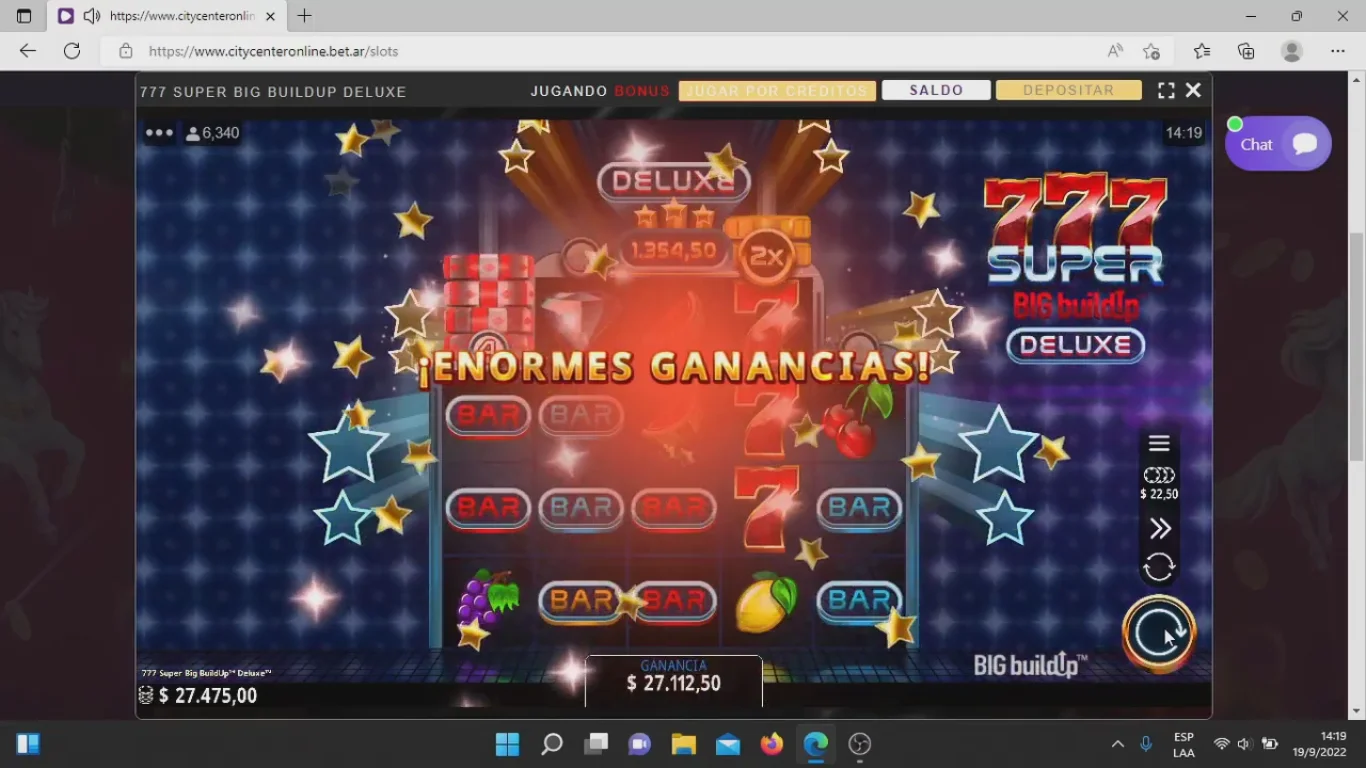Open the bet coins icon showing $ 22,50

click(1159, 483)
